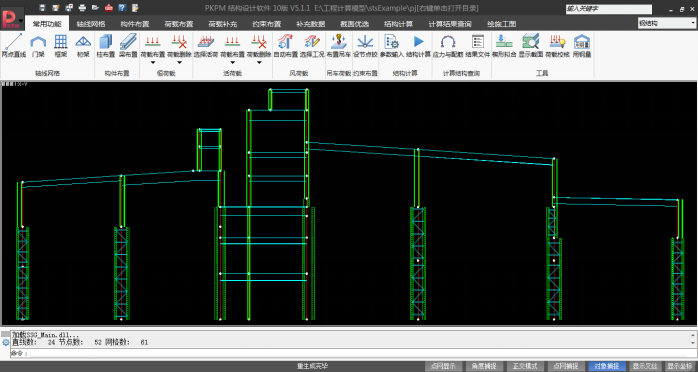Click the 参数输入 button

tap(392, 46)
